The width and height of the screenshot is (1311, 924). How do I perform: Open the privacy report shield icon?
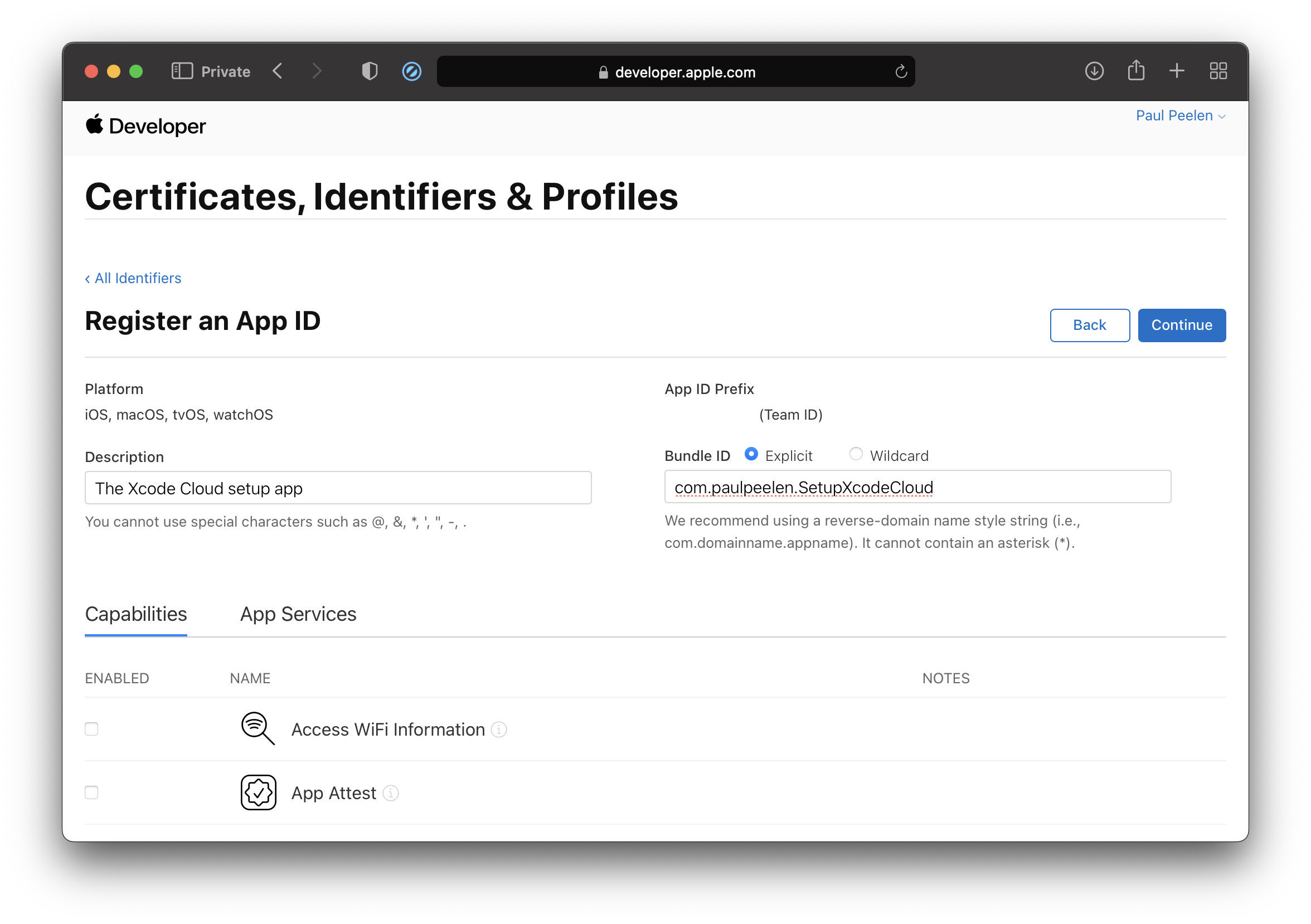pos(370,71)
